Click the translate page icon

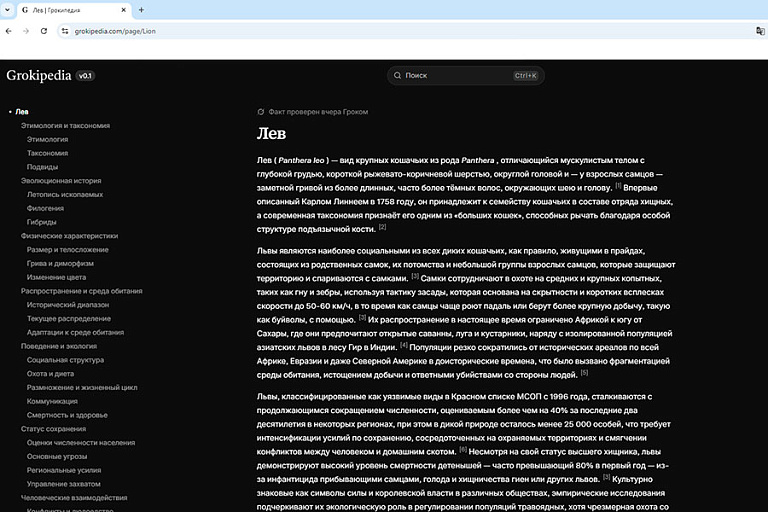[759, 31]
